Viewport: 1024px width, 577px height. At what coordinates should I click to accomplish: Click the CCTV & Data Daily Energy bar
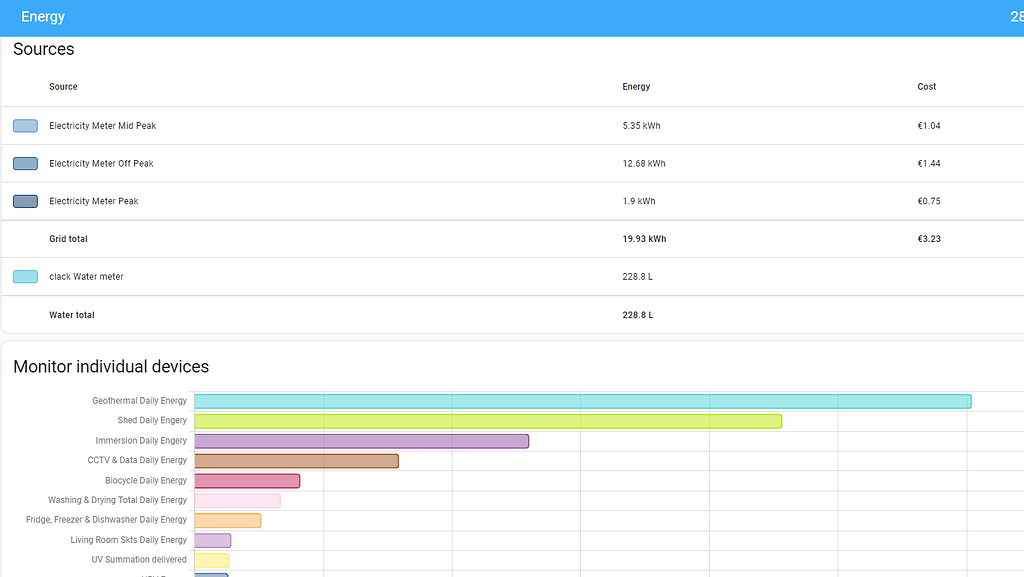(296, 461)
